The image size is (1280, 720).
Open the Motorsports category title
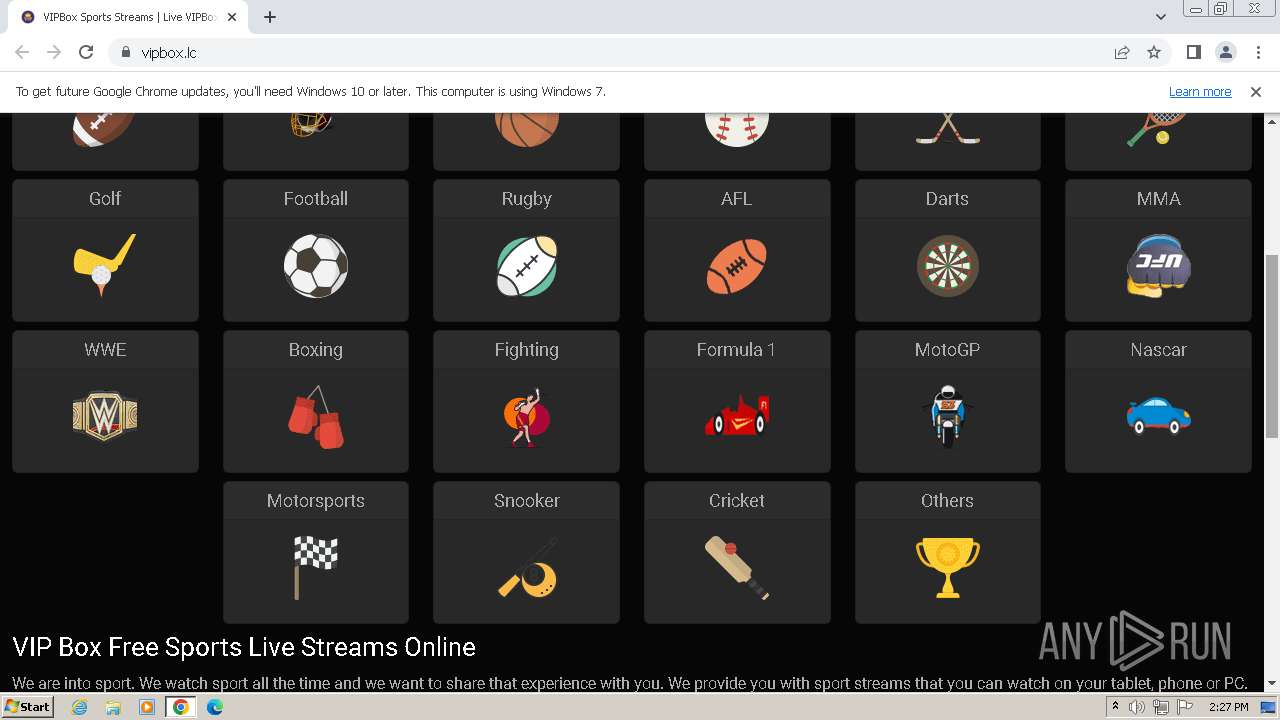pos(316,500)
